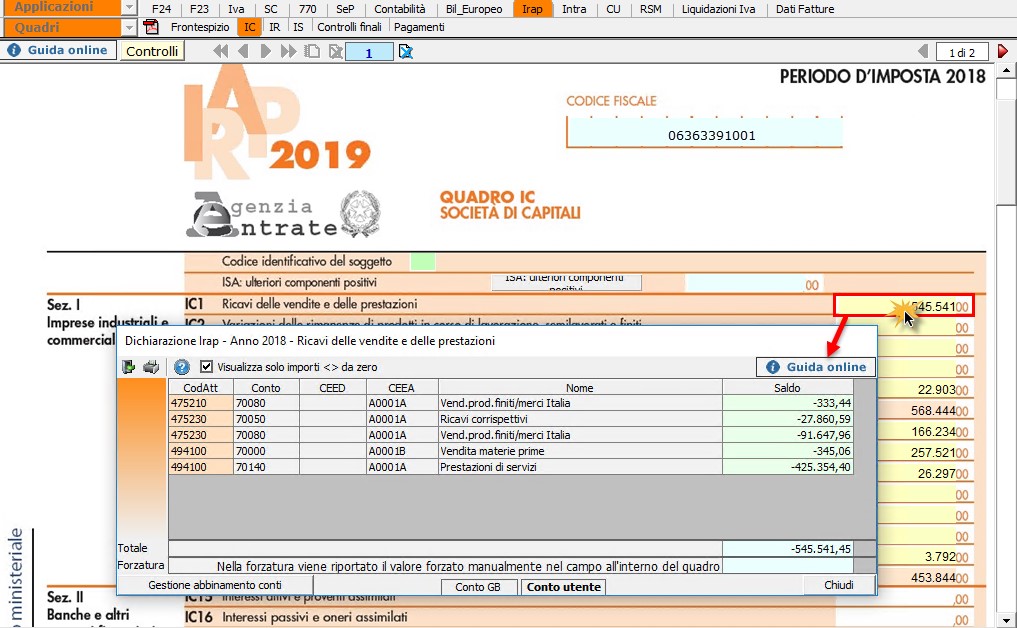Open help question mark in dialog toolbar

click(x=182, y=367)
